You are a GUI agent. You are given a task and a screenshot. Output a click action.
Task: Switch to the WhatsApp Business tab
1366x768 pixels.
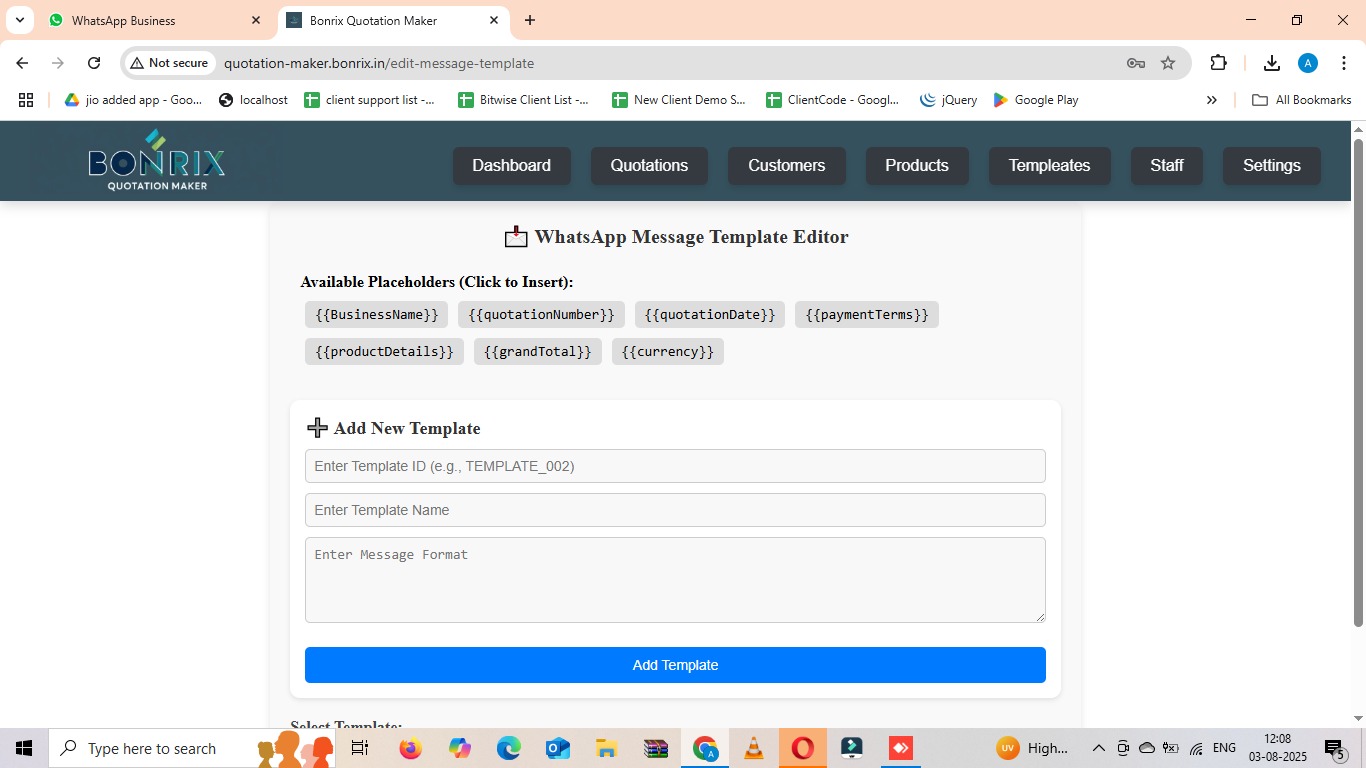tap(155, 20)
